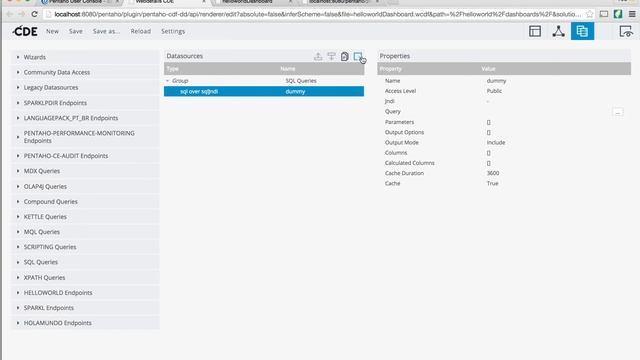The image size is (640, 360).
Task: Expand SPARKLPDIR Endpoints section
Action: tap(85, 103)
